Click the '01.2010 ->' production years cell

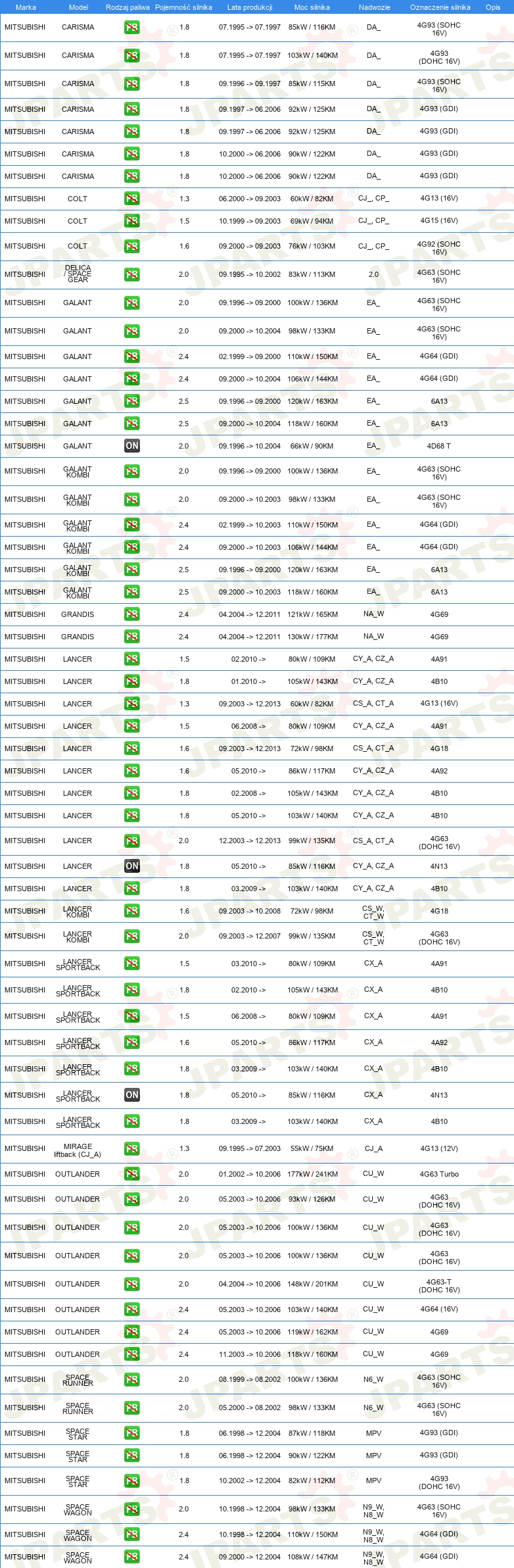point(248,681)
